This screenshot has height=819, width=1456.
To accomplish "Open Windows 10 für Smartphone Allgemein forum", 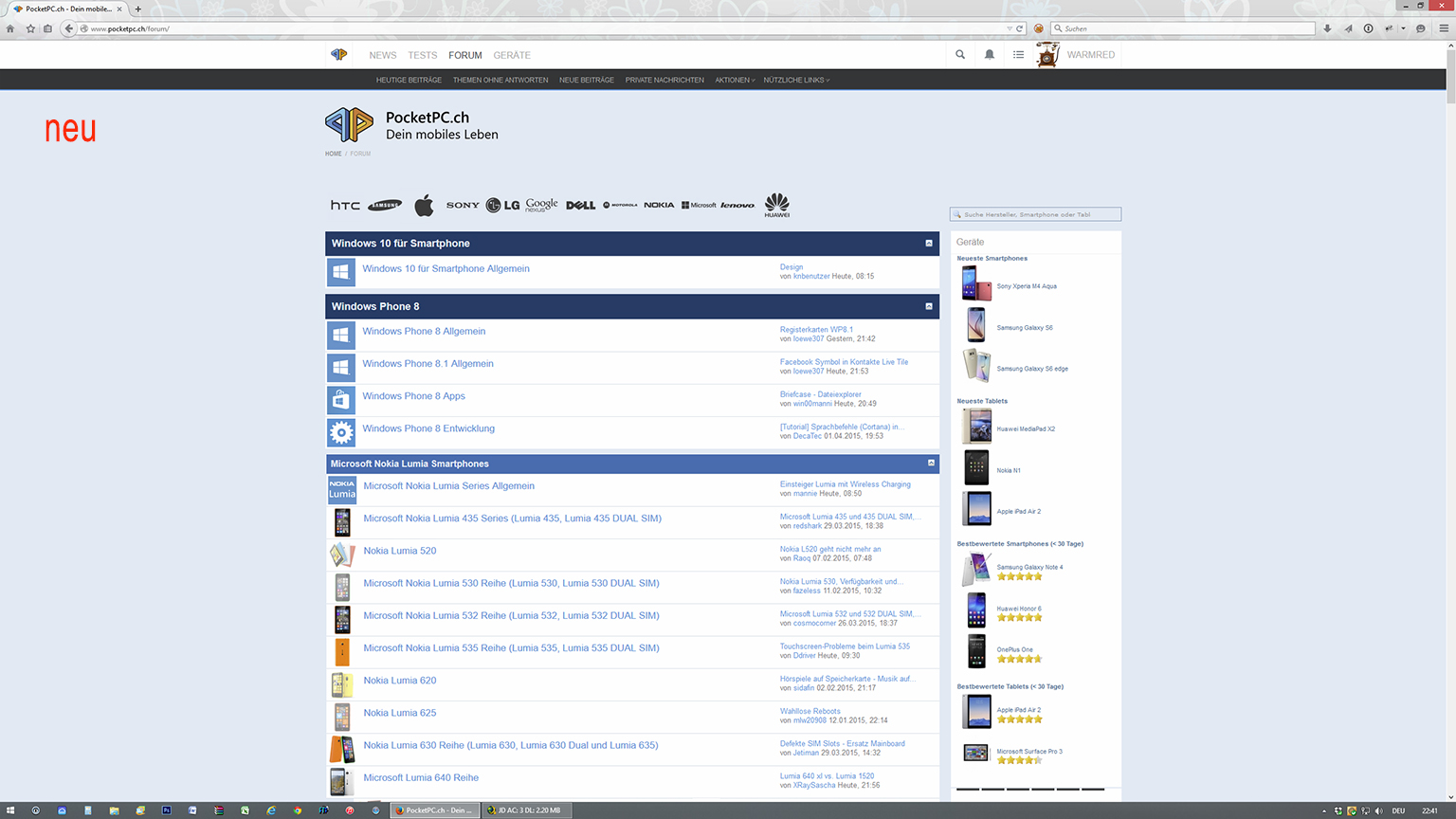I will pyautogui.click(x=446, y=269).
